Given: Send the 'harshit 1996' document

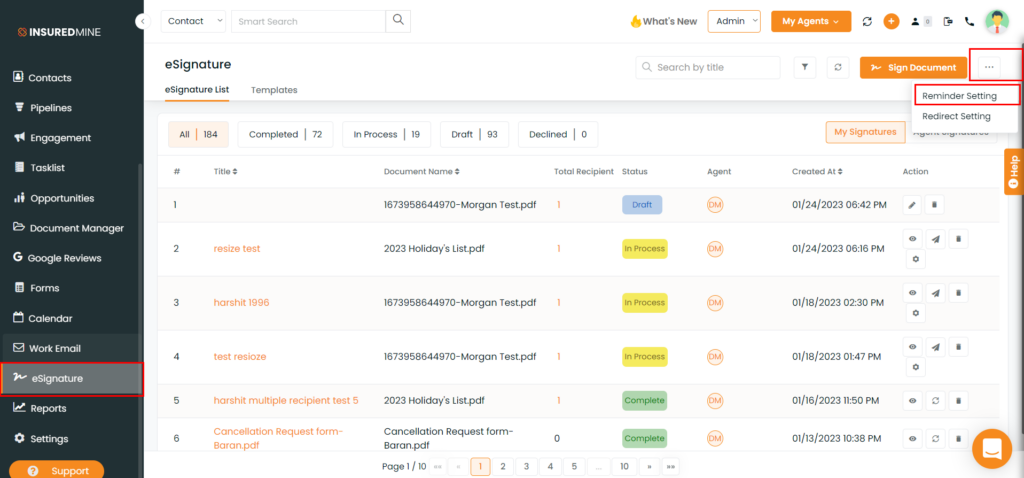Looking at the screenshot, I should 936,293.
